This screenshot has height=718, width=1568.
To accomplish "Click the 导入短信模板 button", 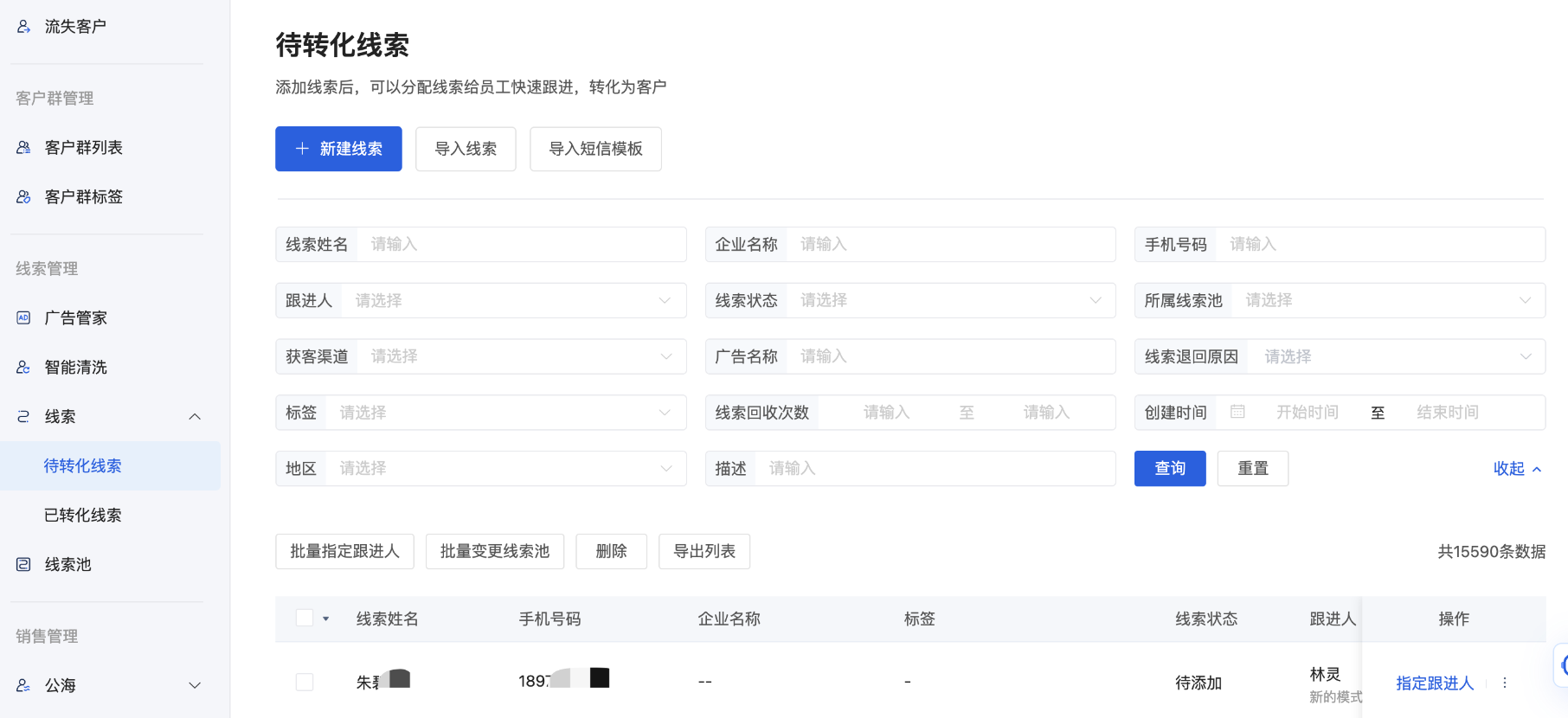I will [x=595, y=149].
